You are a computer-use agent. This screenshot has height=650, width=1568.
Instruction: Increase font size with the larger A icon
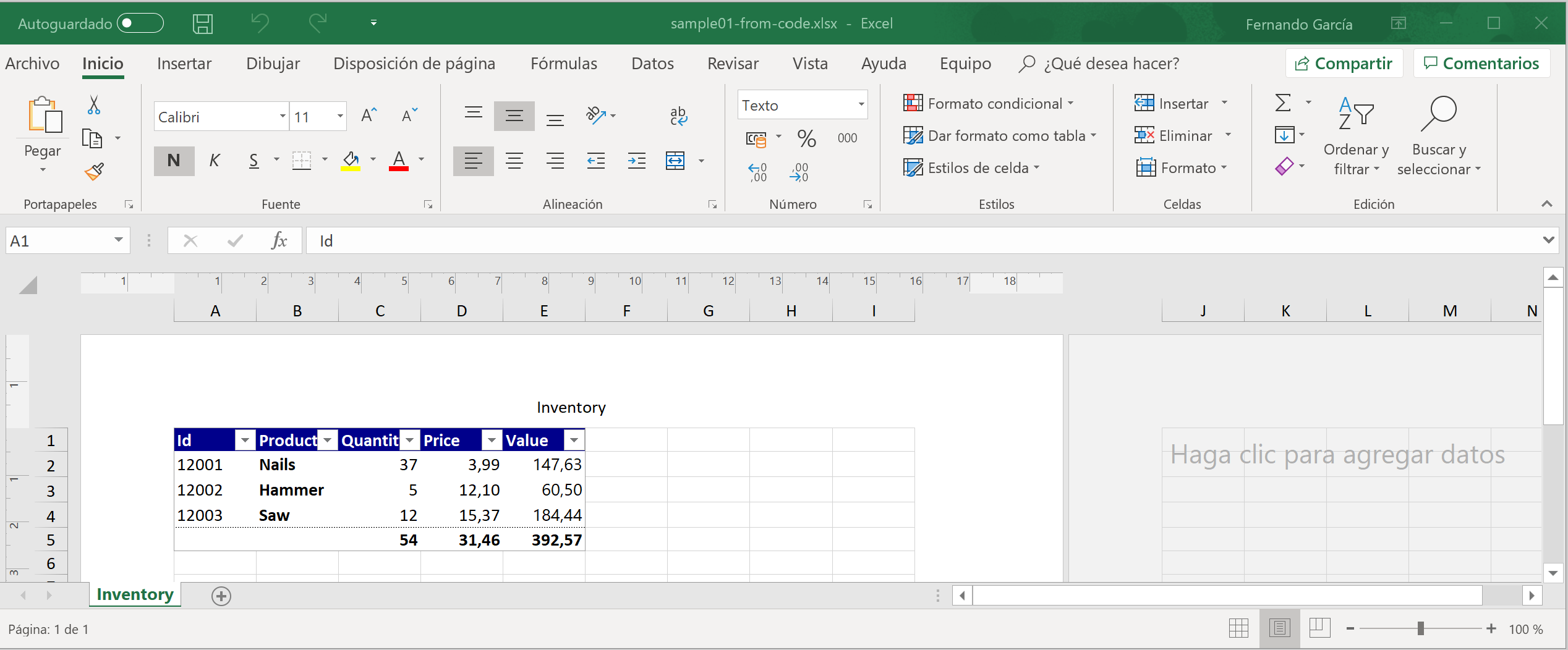(369, 116)
